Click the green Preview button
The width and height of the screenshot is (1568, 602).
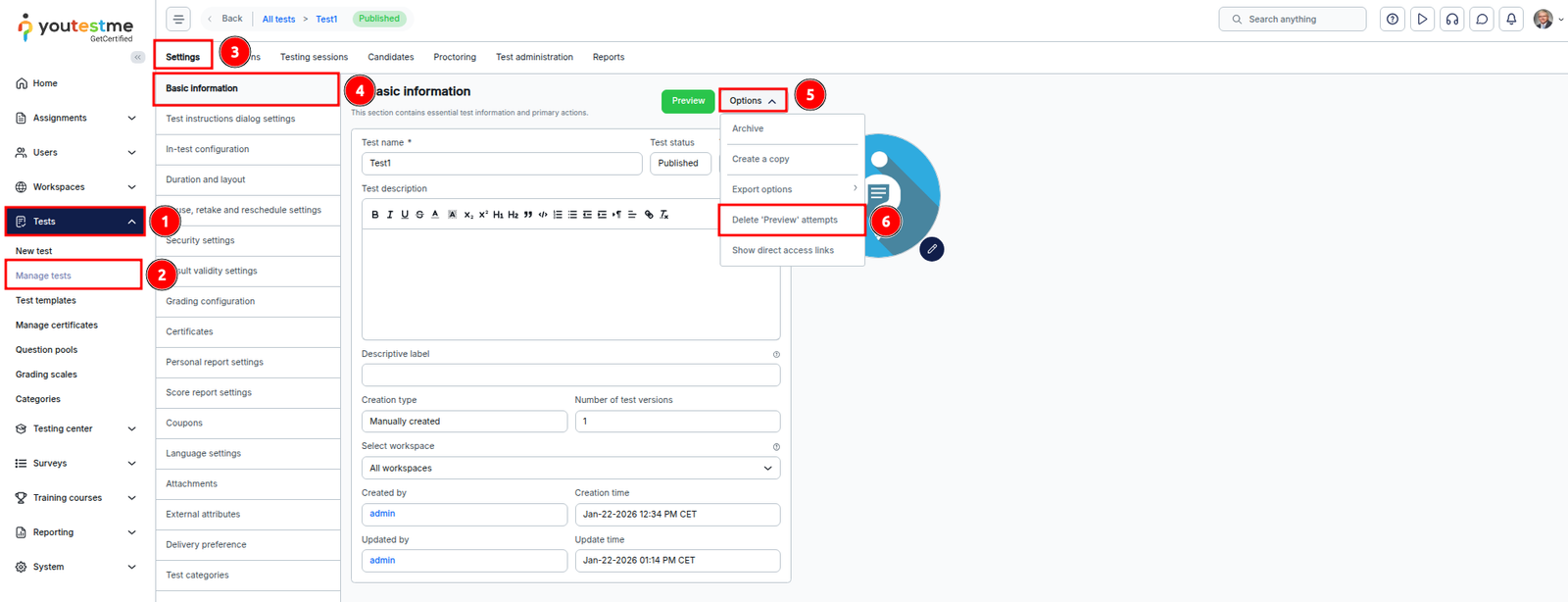tap(688, 101)
